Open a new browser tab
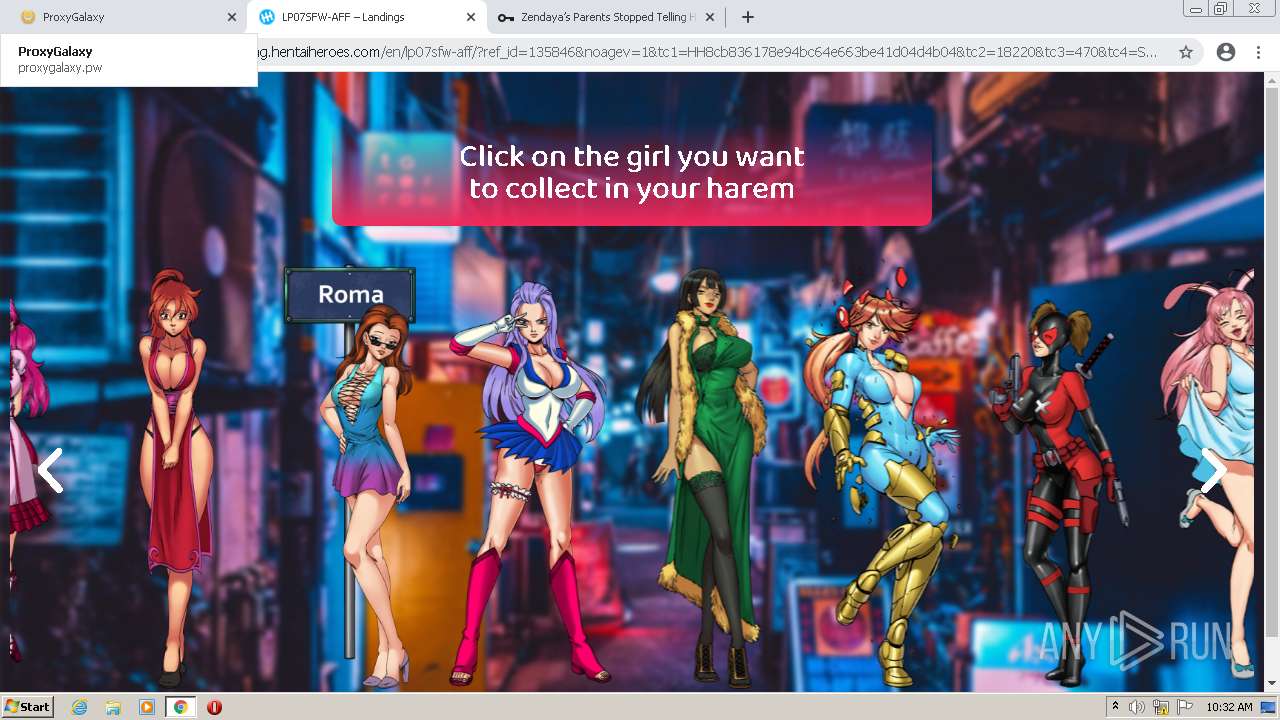 point(747,17)
